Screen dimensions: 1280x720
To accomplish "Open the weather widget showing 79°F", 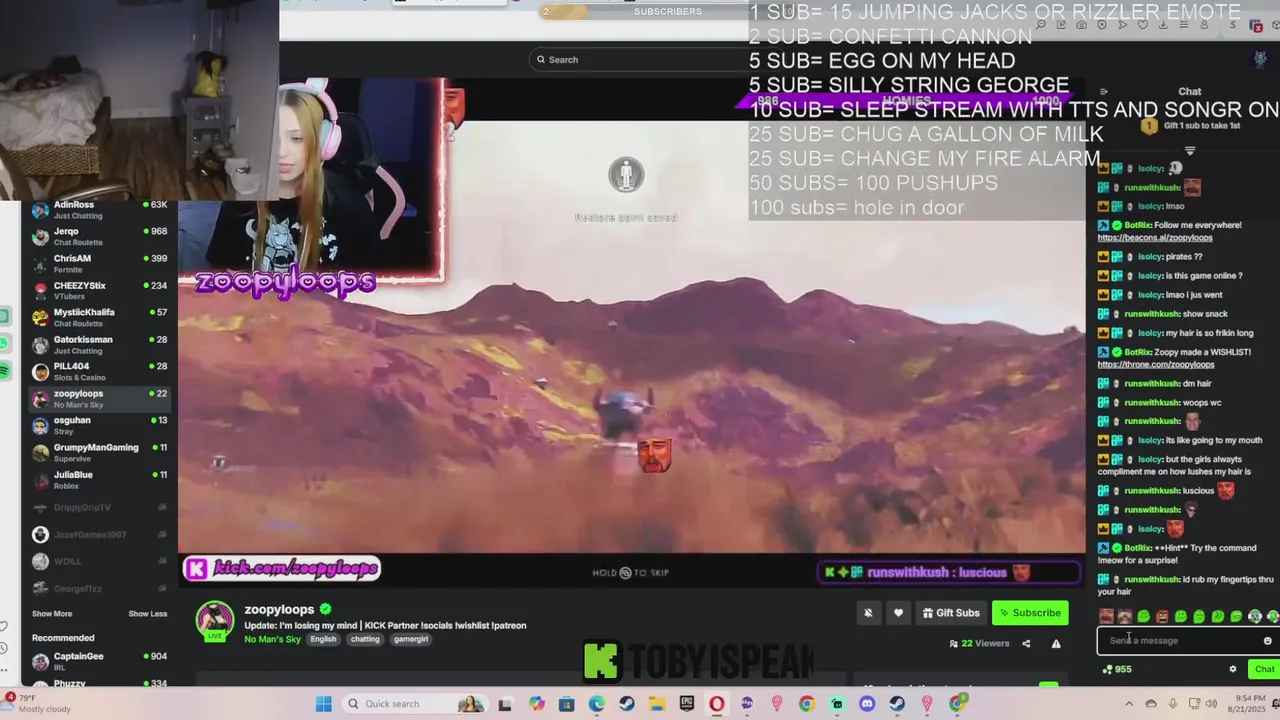I will [38, 703].
